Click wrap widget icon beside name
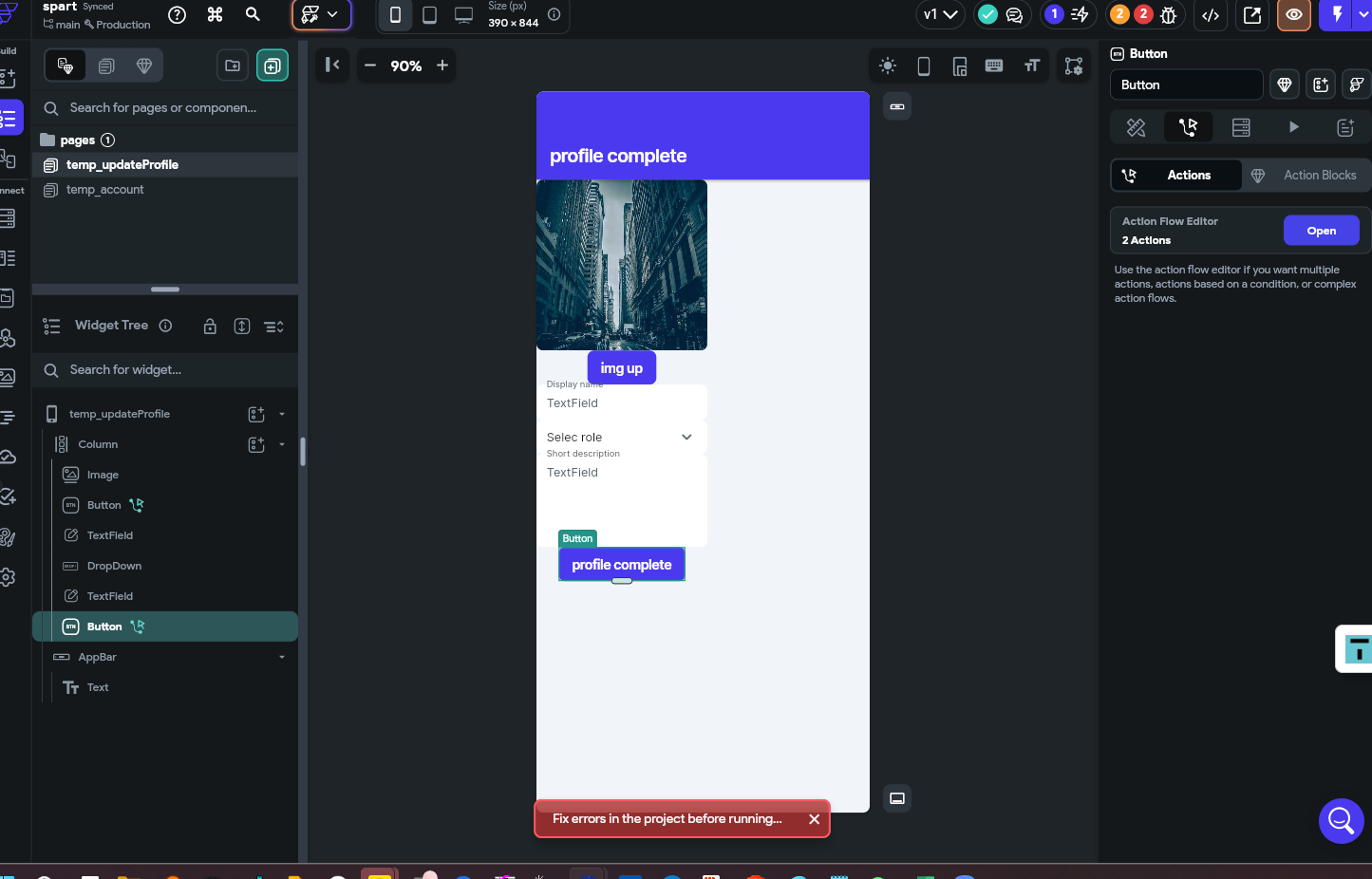1372x879 pixels. (x=1321, y=84)
